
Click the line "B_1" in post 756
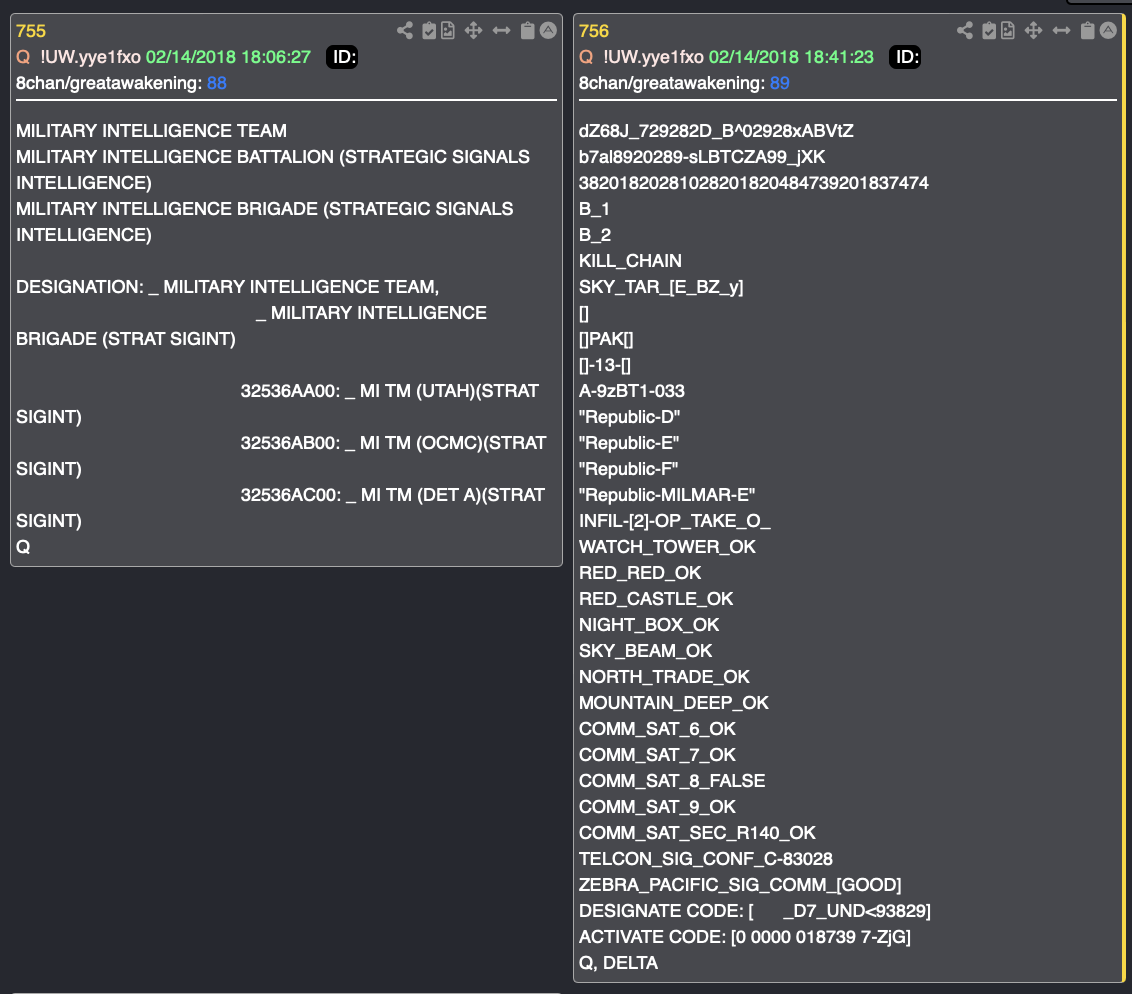click(594, 209)
